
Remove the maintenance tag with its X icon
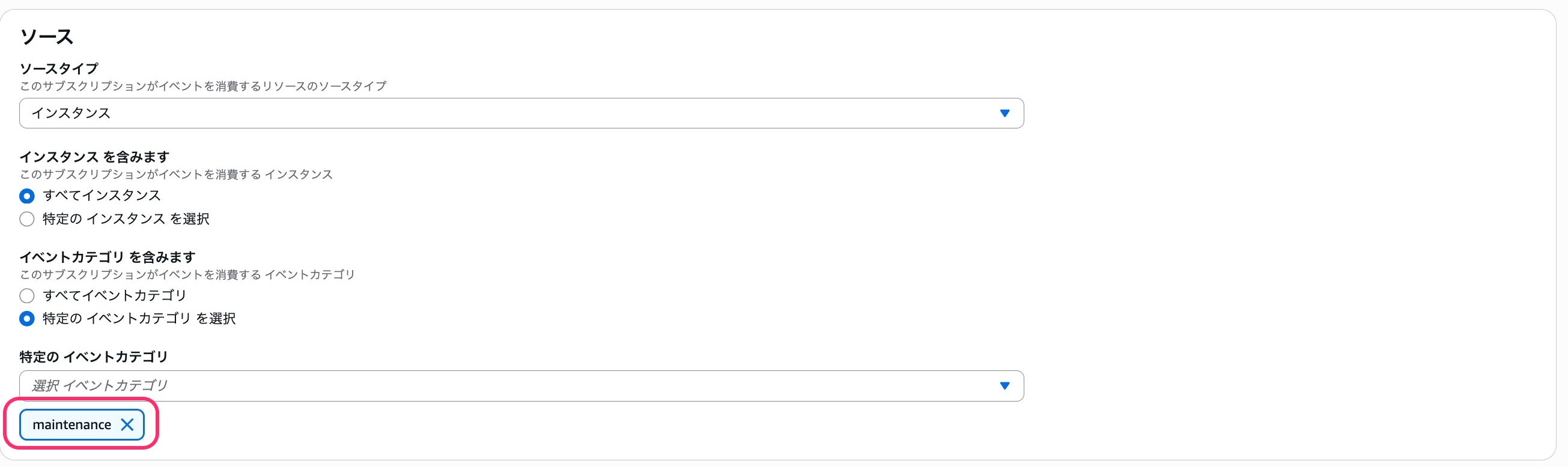pos(127,424)
